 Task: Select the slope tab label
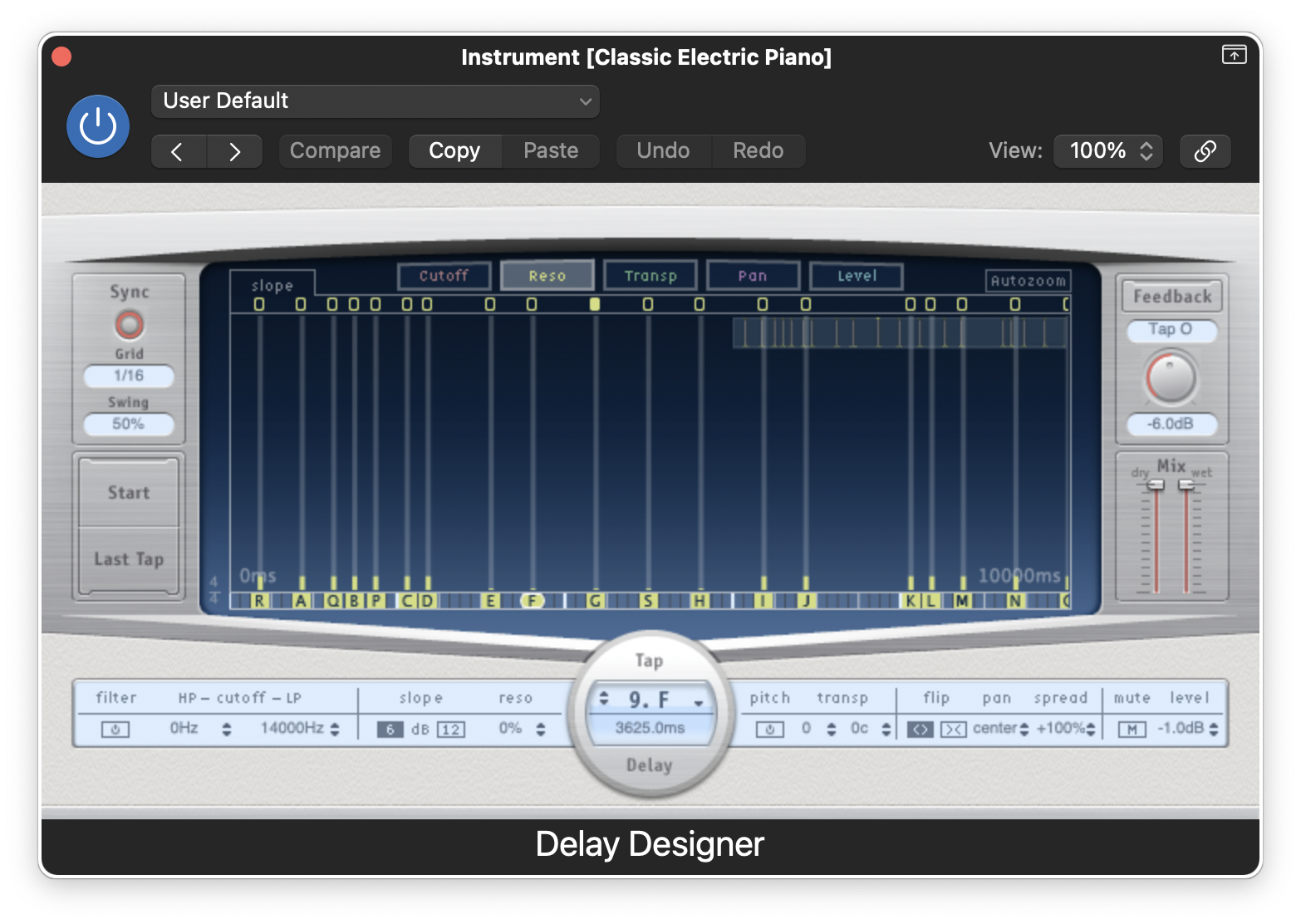coord(272,285)
